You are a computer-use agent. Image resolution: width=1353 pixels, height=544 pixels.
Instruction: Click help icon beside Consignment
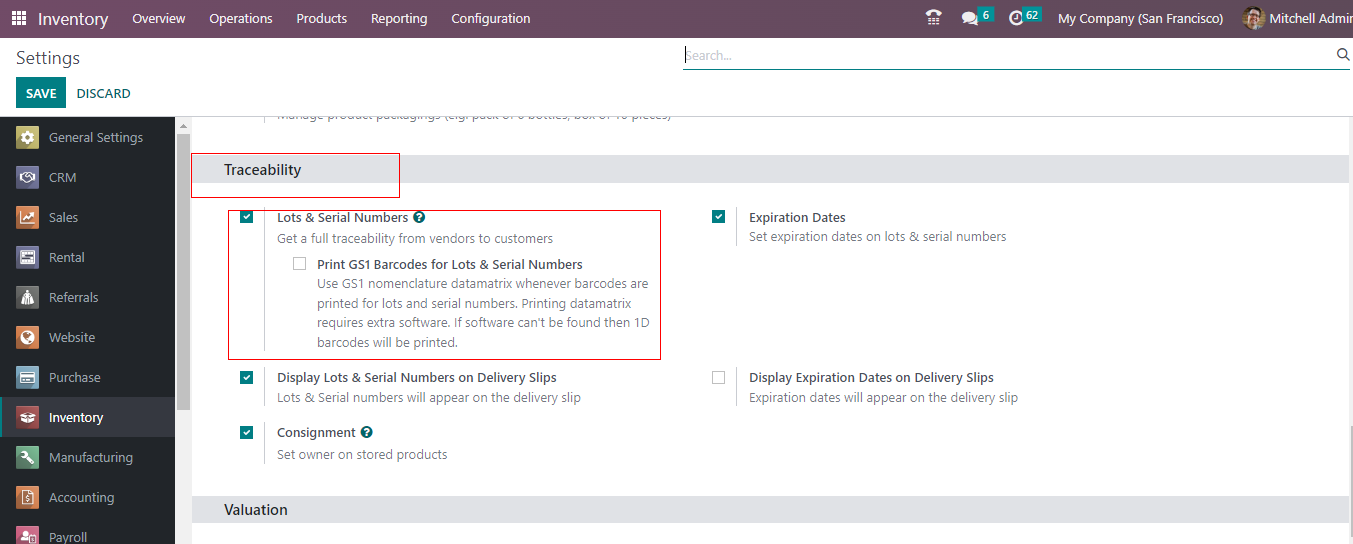pos(367,433)
